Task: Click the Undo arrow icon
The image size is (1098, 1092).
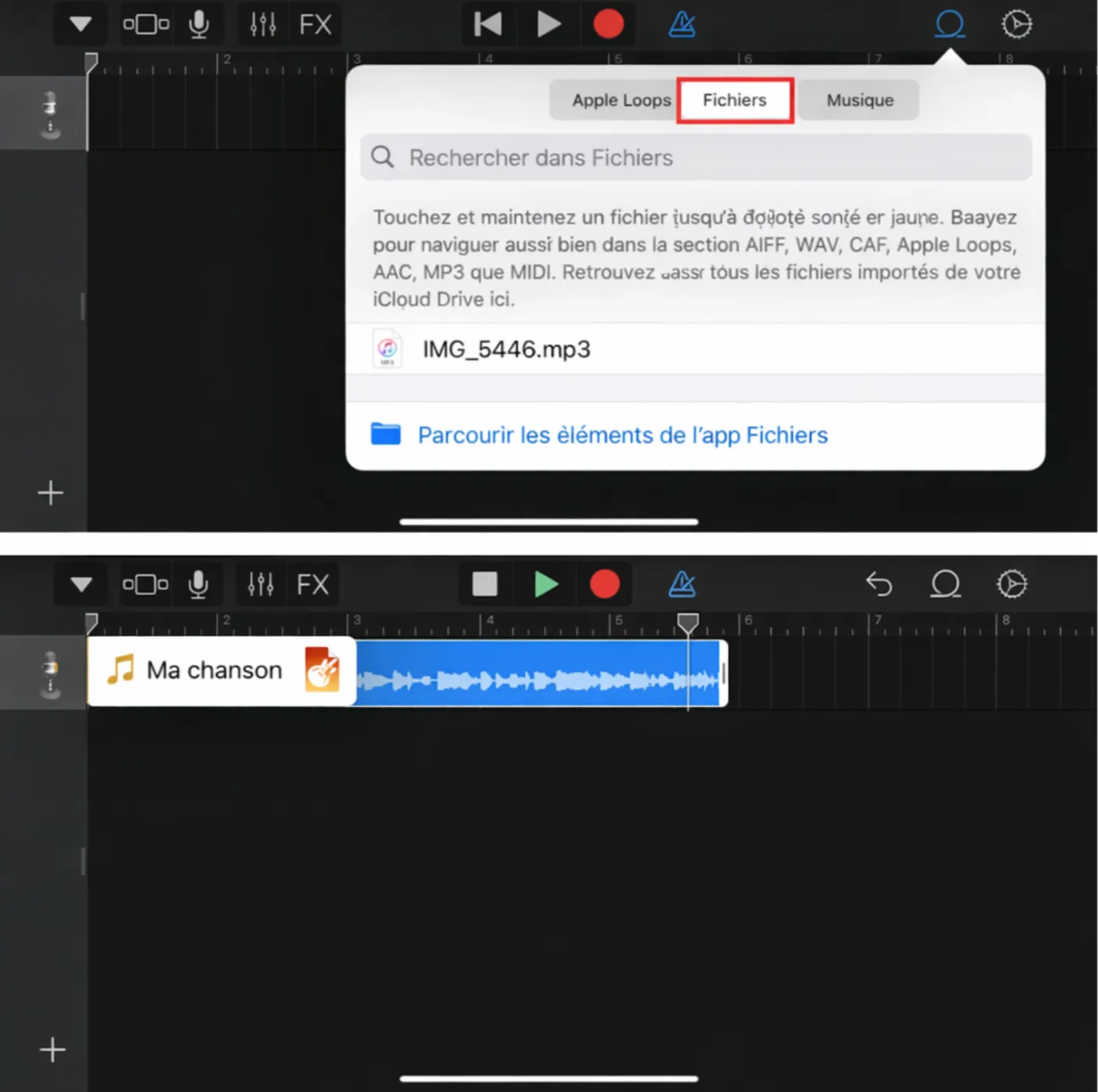Action: (x=879, y=583)
